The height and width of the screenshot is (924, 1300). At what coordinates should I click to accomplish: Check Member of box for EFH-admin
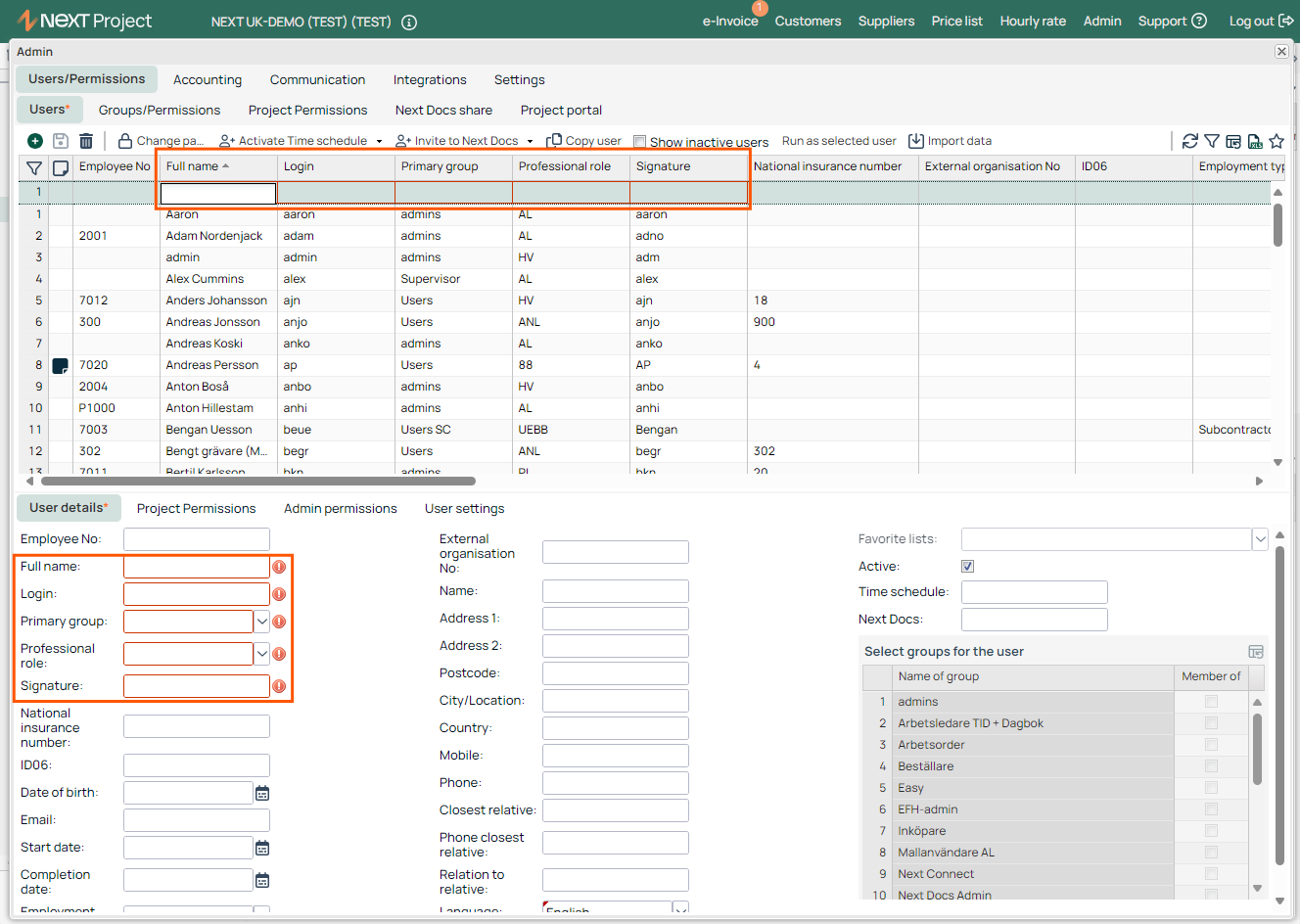[x=1211, y=809]
